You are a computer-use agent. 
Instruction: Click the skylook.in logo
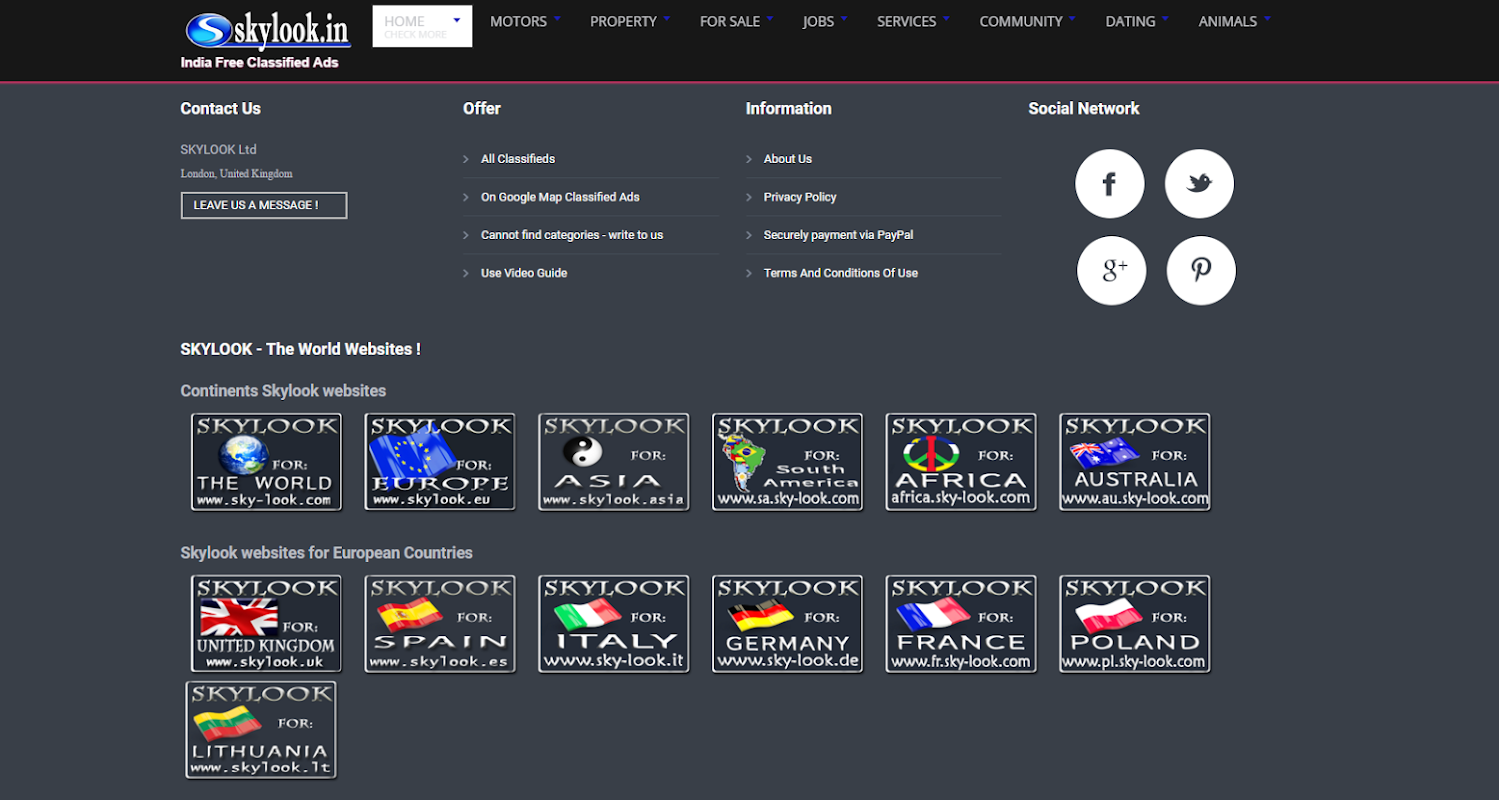(268, 29)
